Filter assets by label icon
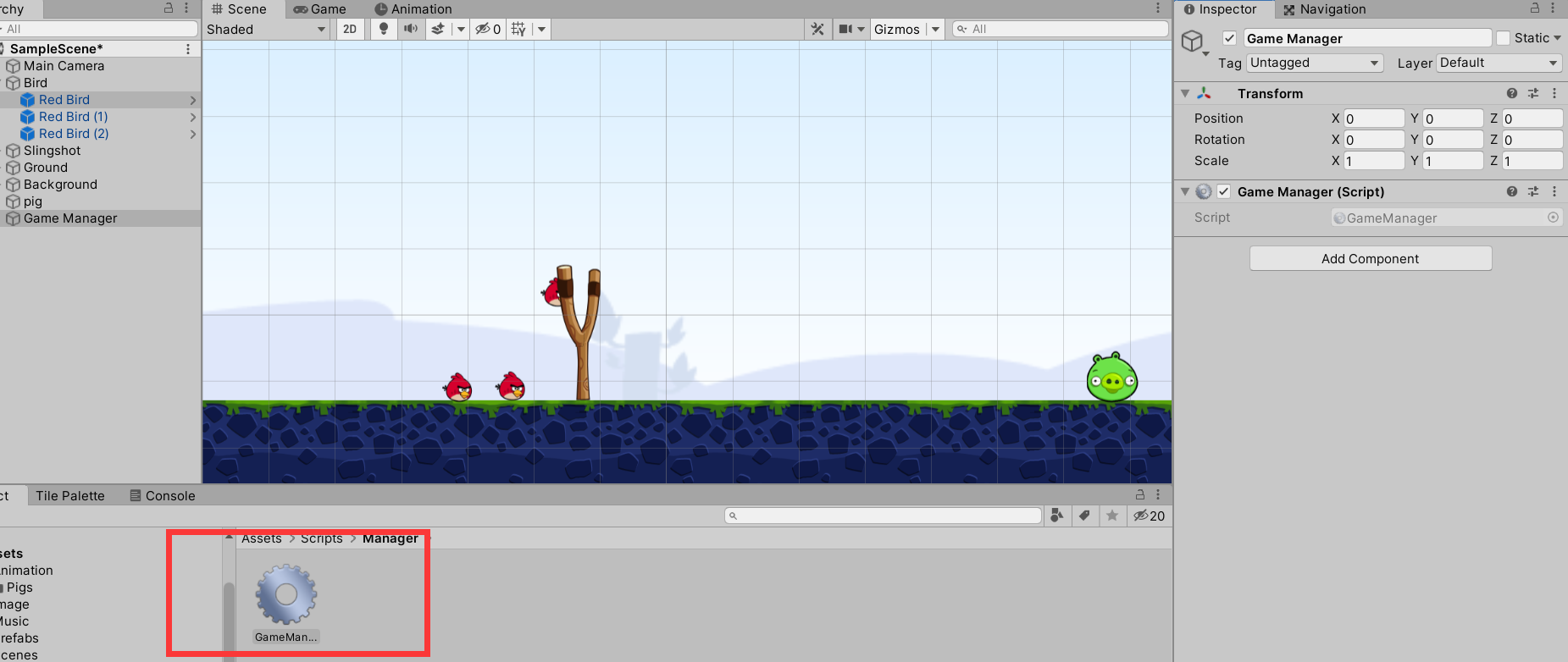This screenshot has height=662, width=1568. [x=1084, y=516]
